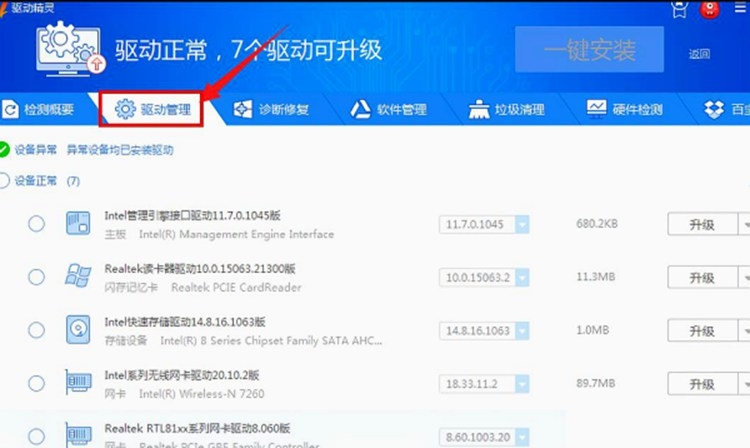Click the 异常设备均已安装驱动 status text

[x=120, y=150]
